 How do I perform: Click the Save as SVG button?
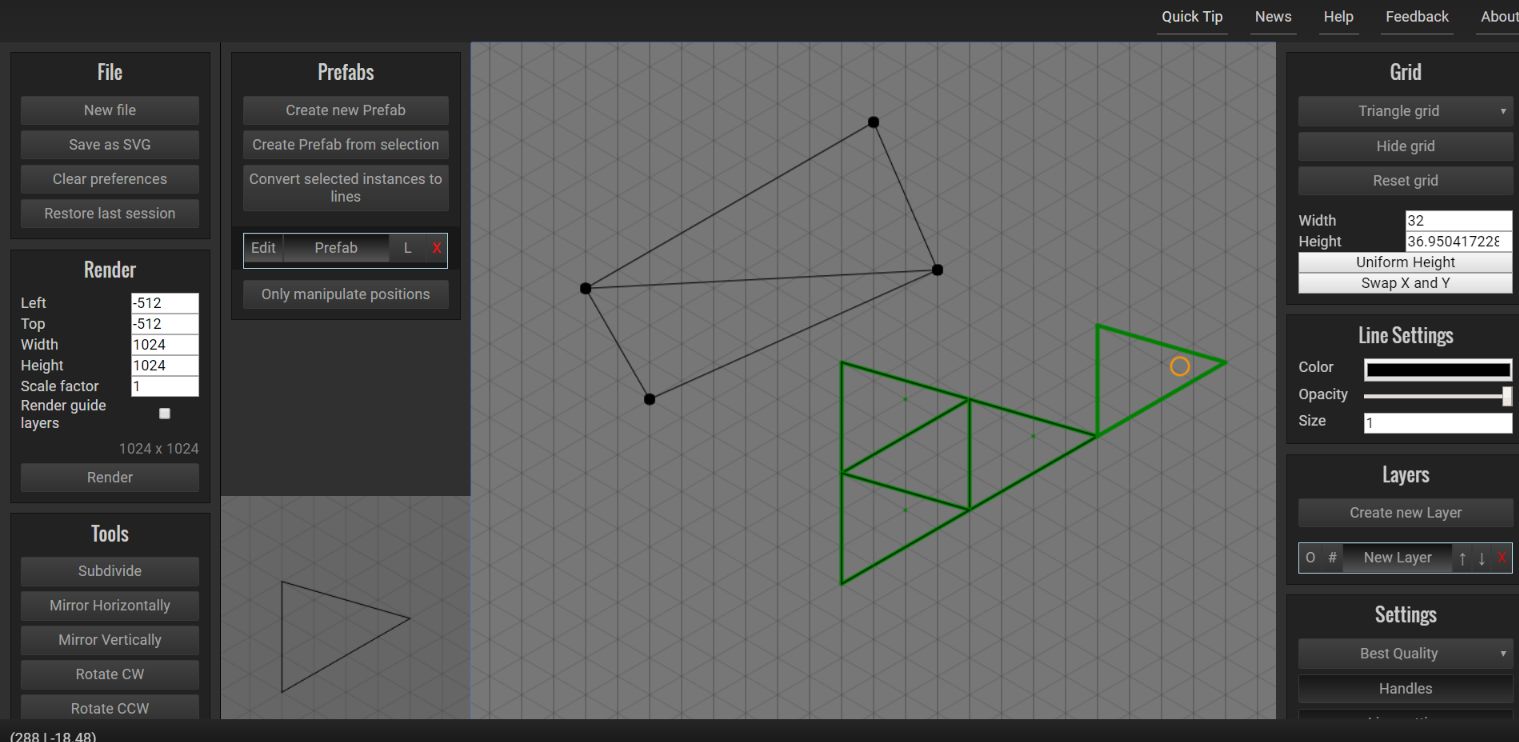tap(110, 144)
